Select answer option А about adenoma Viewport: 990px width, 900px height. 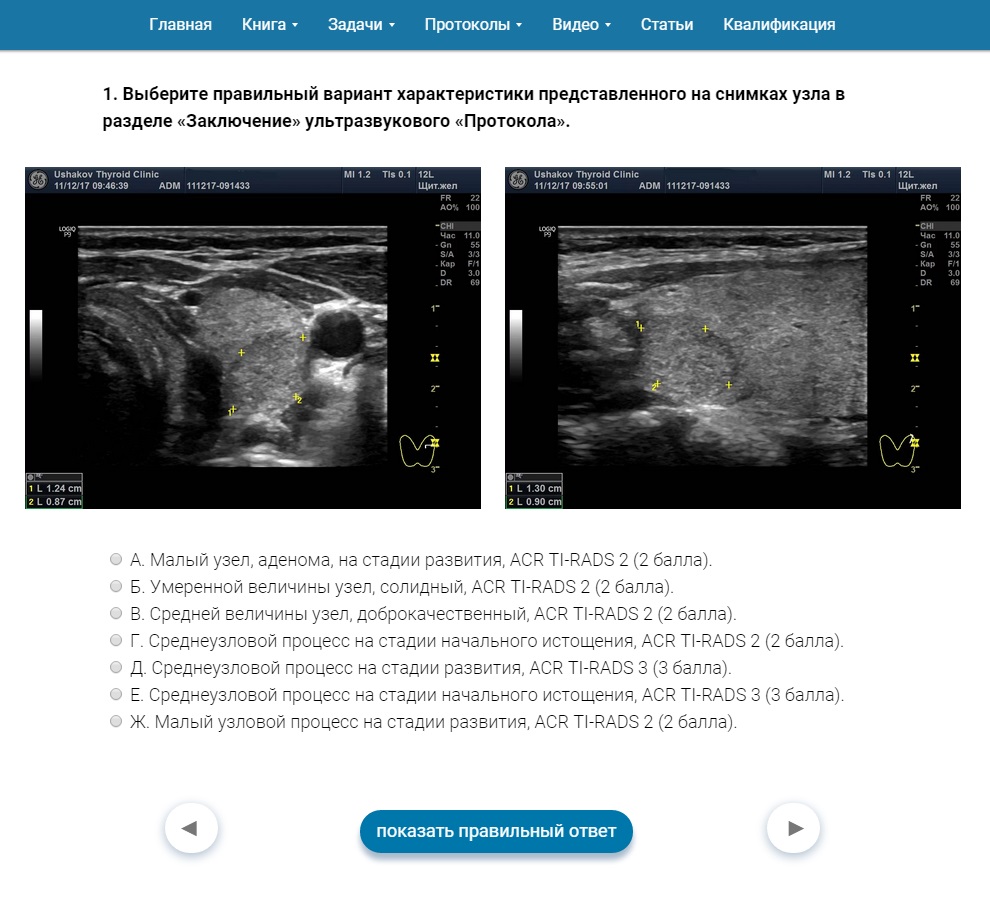coord(116,559)
